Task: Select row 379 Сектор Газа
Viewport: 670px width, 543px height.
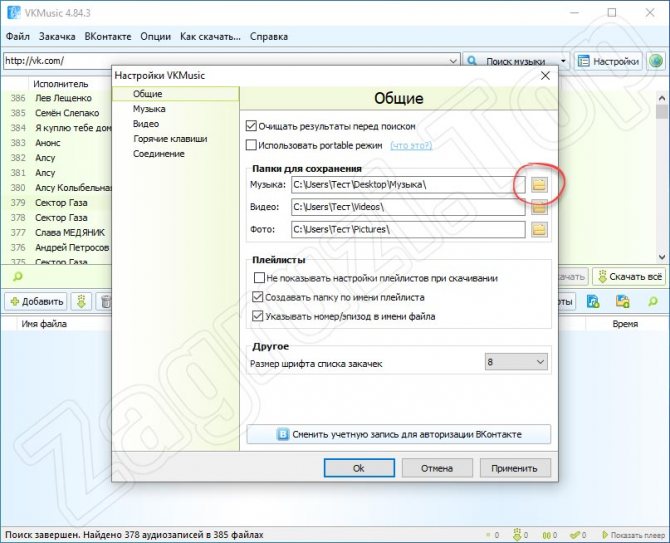Action: click(57, 203)
